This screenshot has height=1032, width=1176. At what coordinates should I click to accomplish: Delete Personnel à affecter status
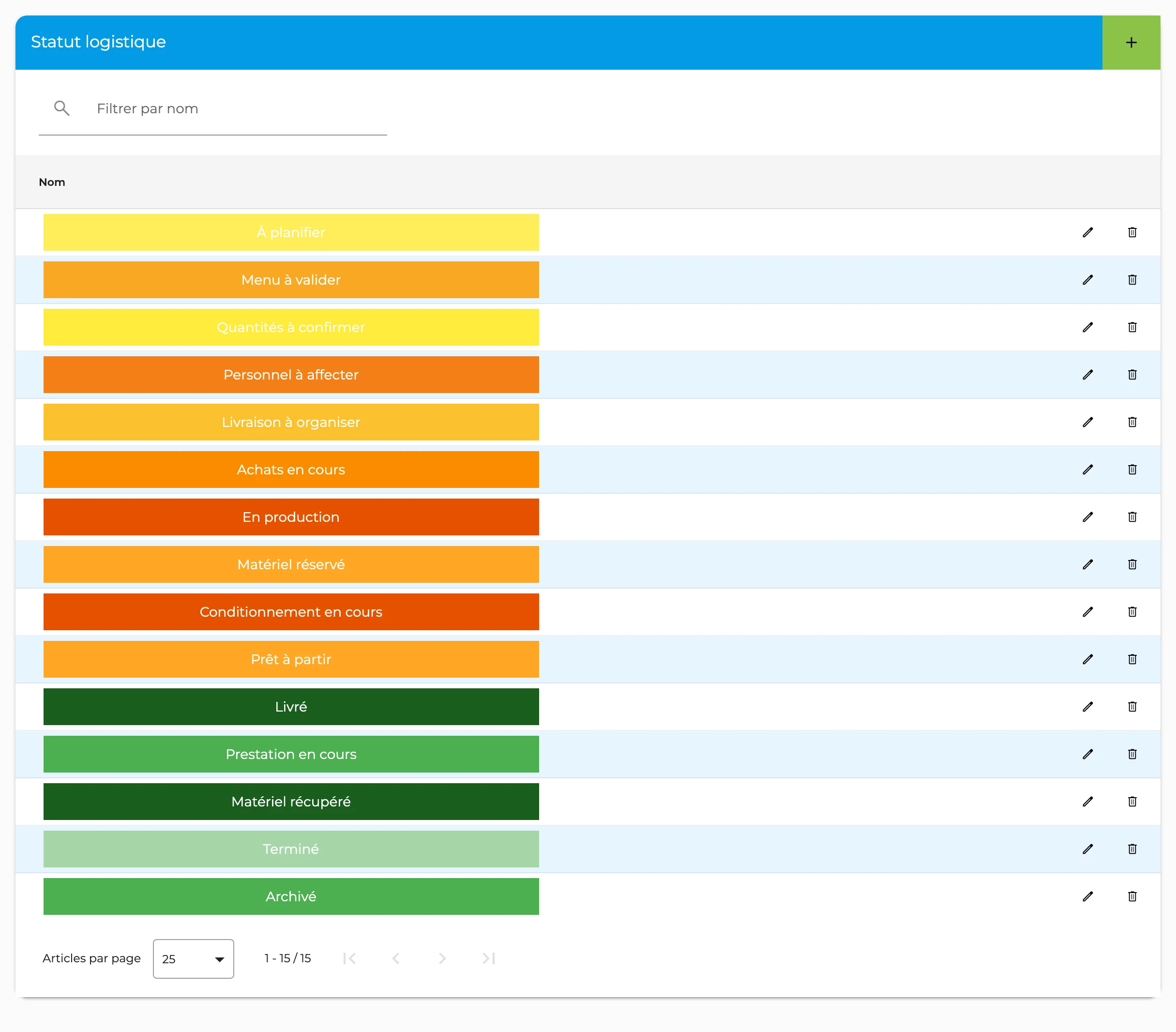(1131, 375)
